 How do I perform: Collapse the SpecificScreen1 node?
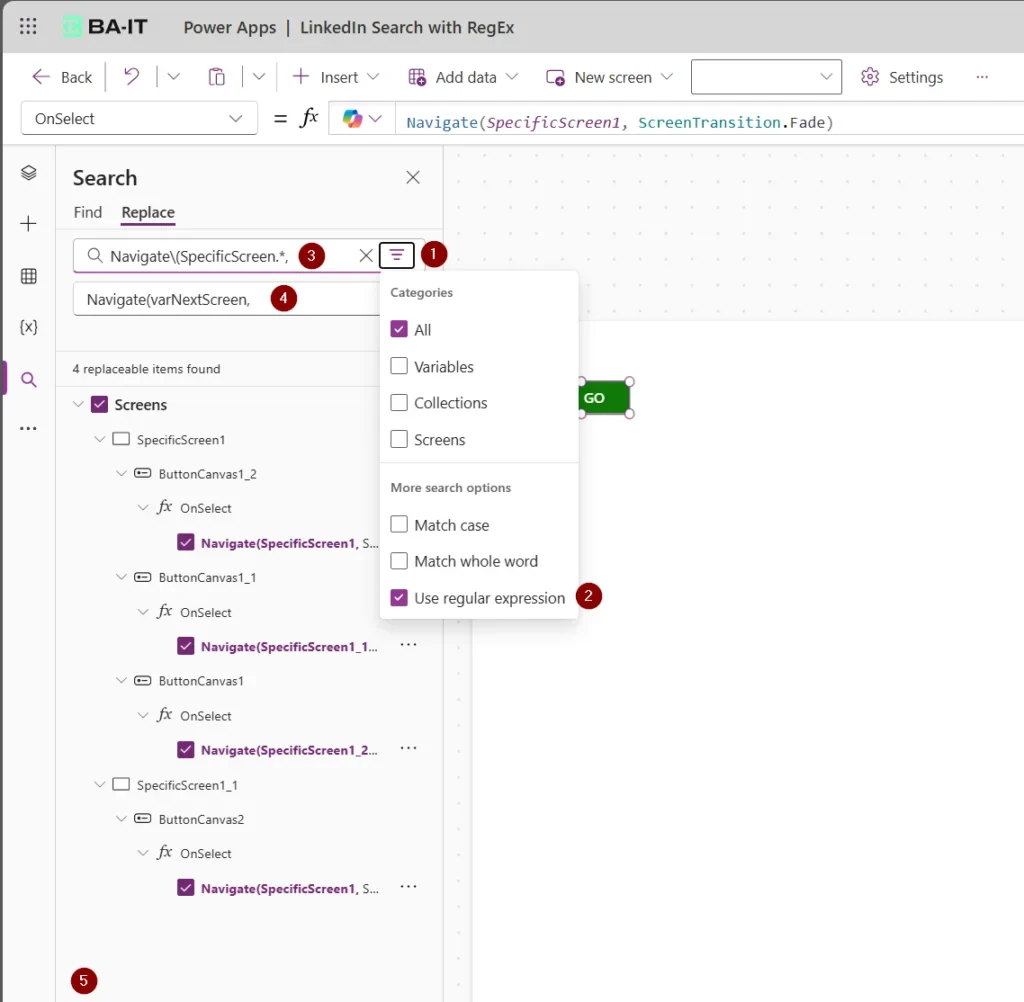click(99, 439)
